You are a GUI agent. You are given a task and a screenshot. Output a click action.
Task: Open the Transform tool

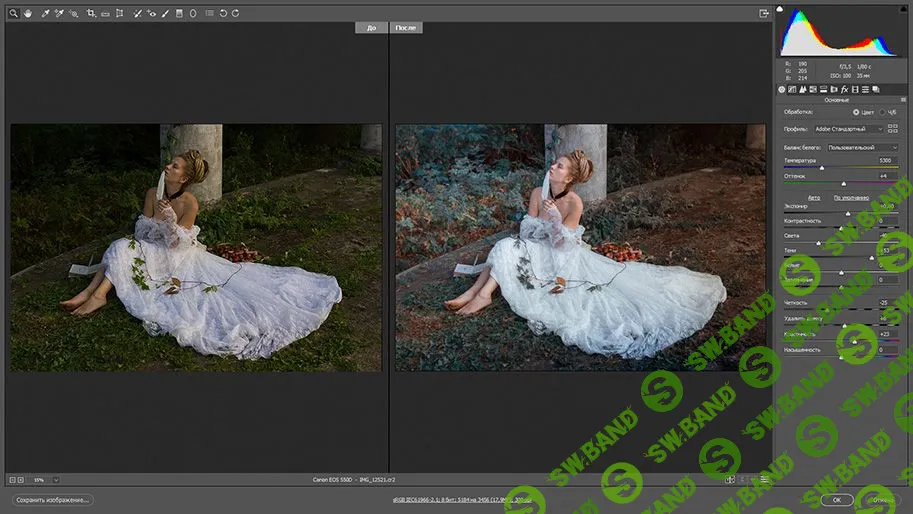(x=119, y=13)
